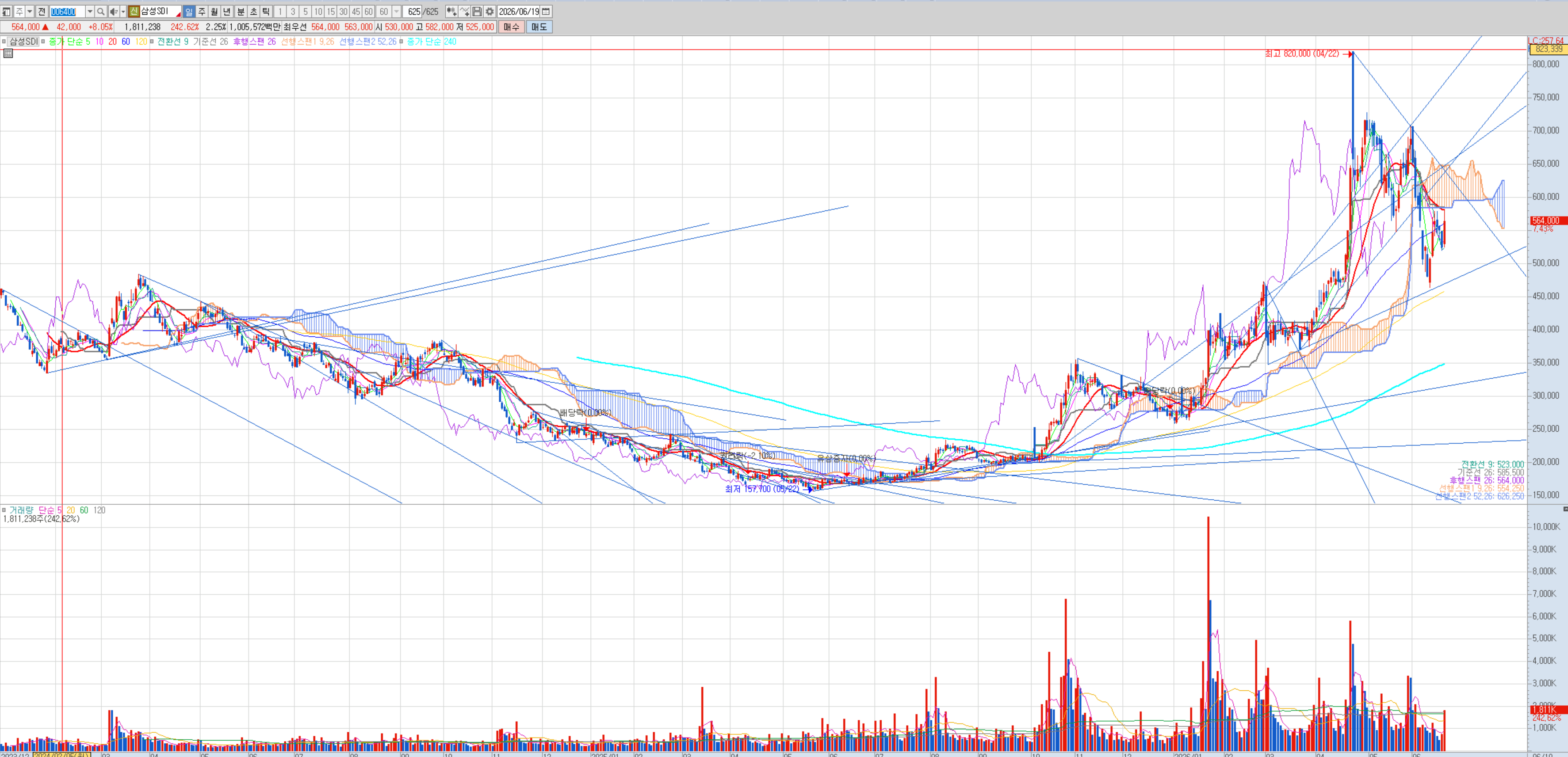The height and width of the screenshot is (757, 1568).
Task: Click the red 20 moving-average label
Action: [113, 42]
